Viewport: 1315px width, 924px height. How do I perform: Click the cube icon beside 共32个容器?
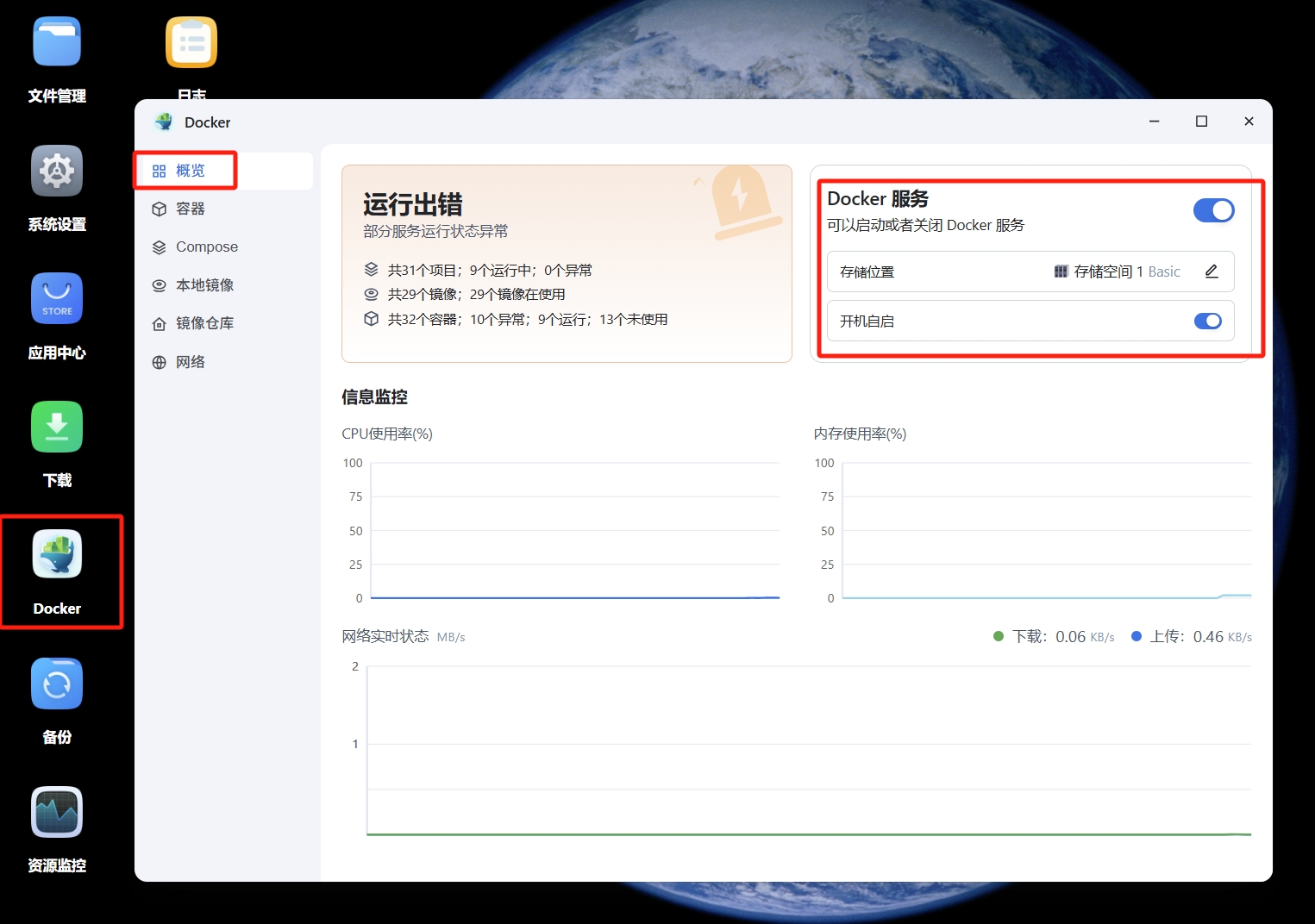(x=372, y=319)
